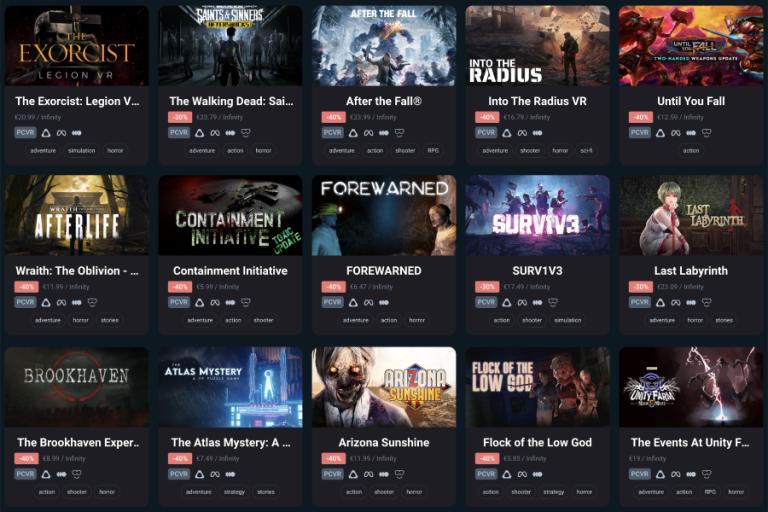Click the headset icon on SURV1V3 card
768x512 pixels.
pyautogui.click(x=553, y=302)
